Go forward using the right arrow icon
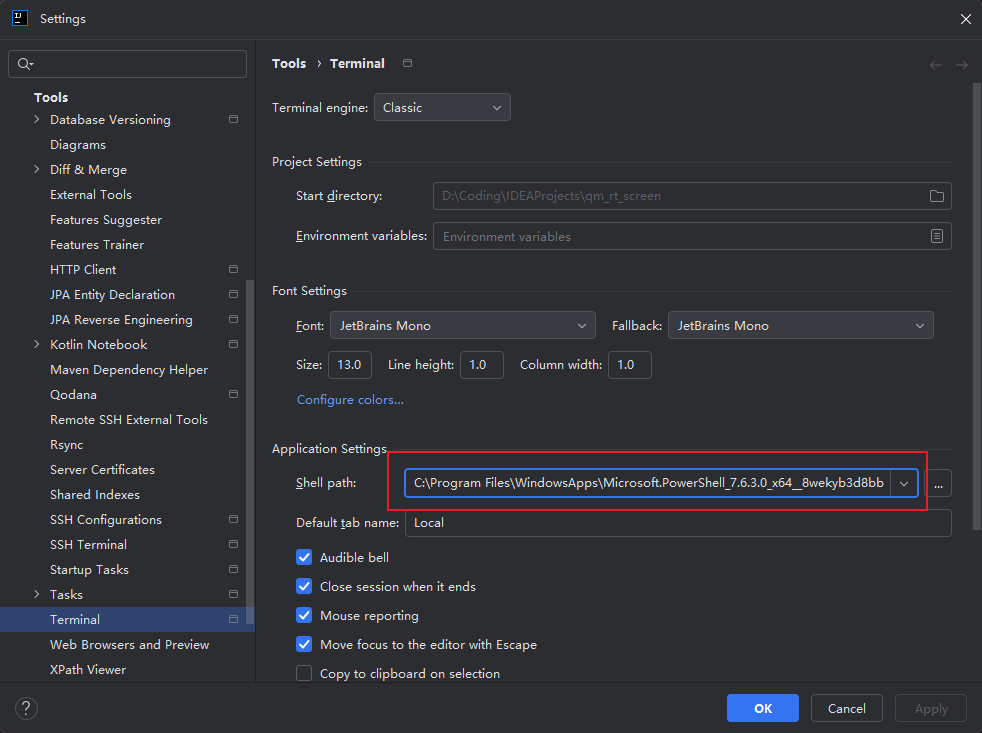 pyautogui.click(x=962, y=65)
